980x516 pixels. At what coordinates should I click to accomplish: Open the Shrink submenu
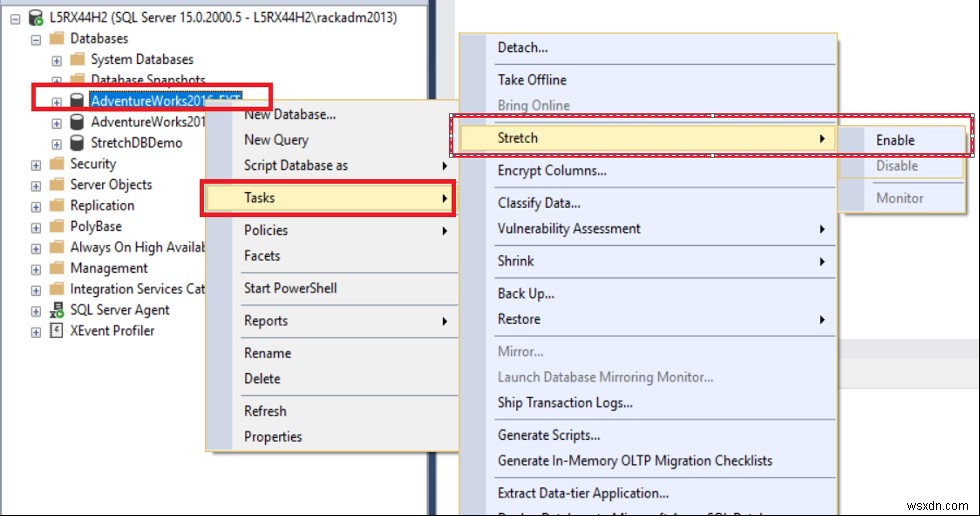649,261
